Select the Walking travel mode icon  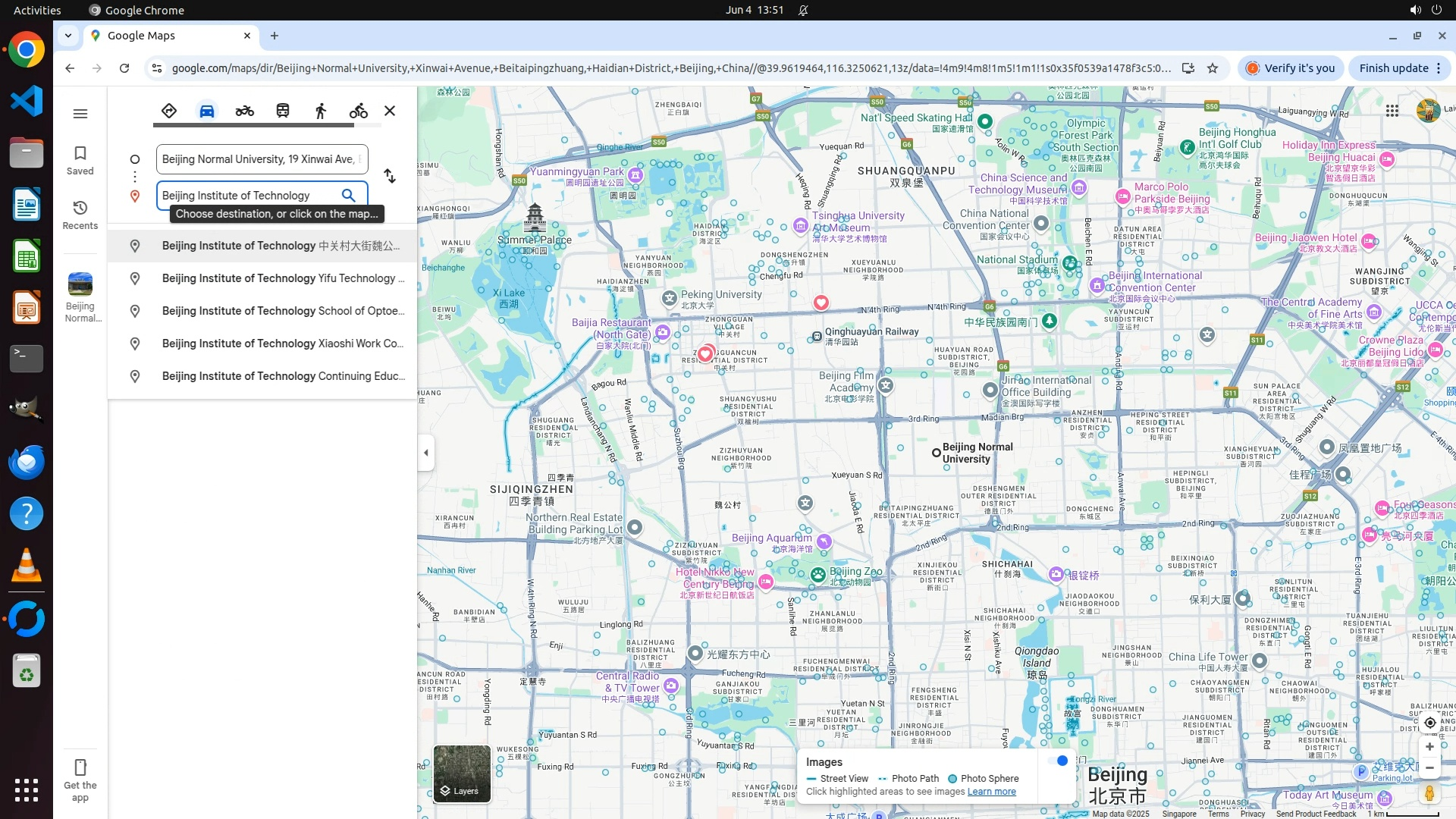pyautogui.click(x=321, y=111)
